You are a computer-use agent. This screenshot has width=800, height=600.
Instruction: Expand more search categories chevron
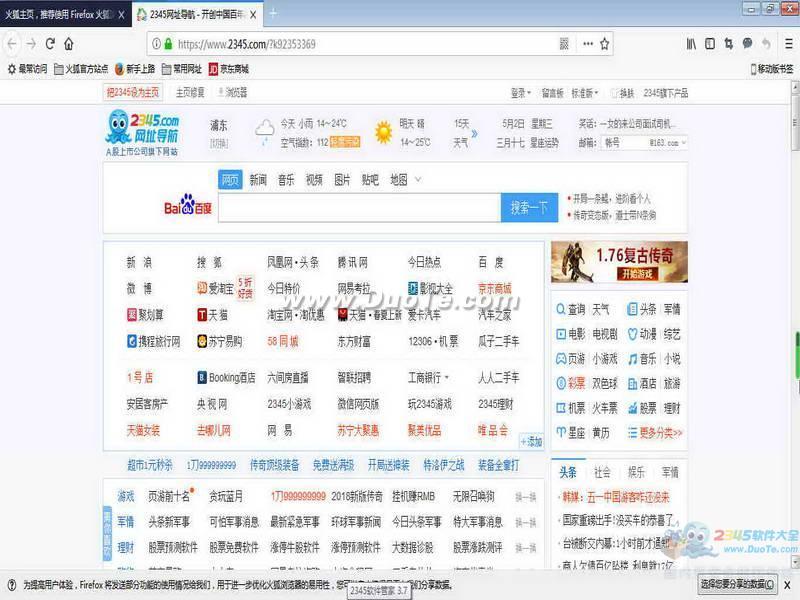pyautogui.click(x=418, y=180)
